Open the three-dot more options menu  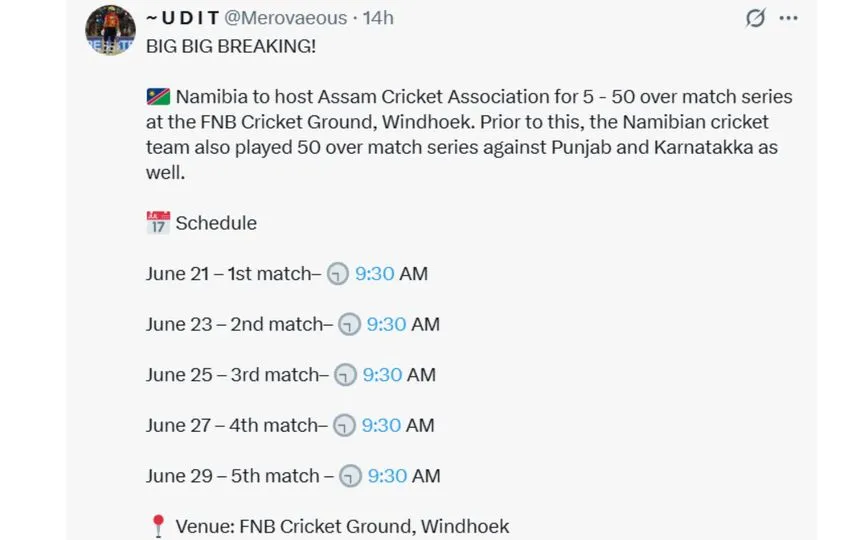click(789, 18)
